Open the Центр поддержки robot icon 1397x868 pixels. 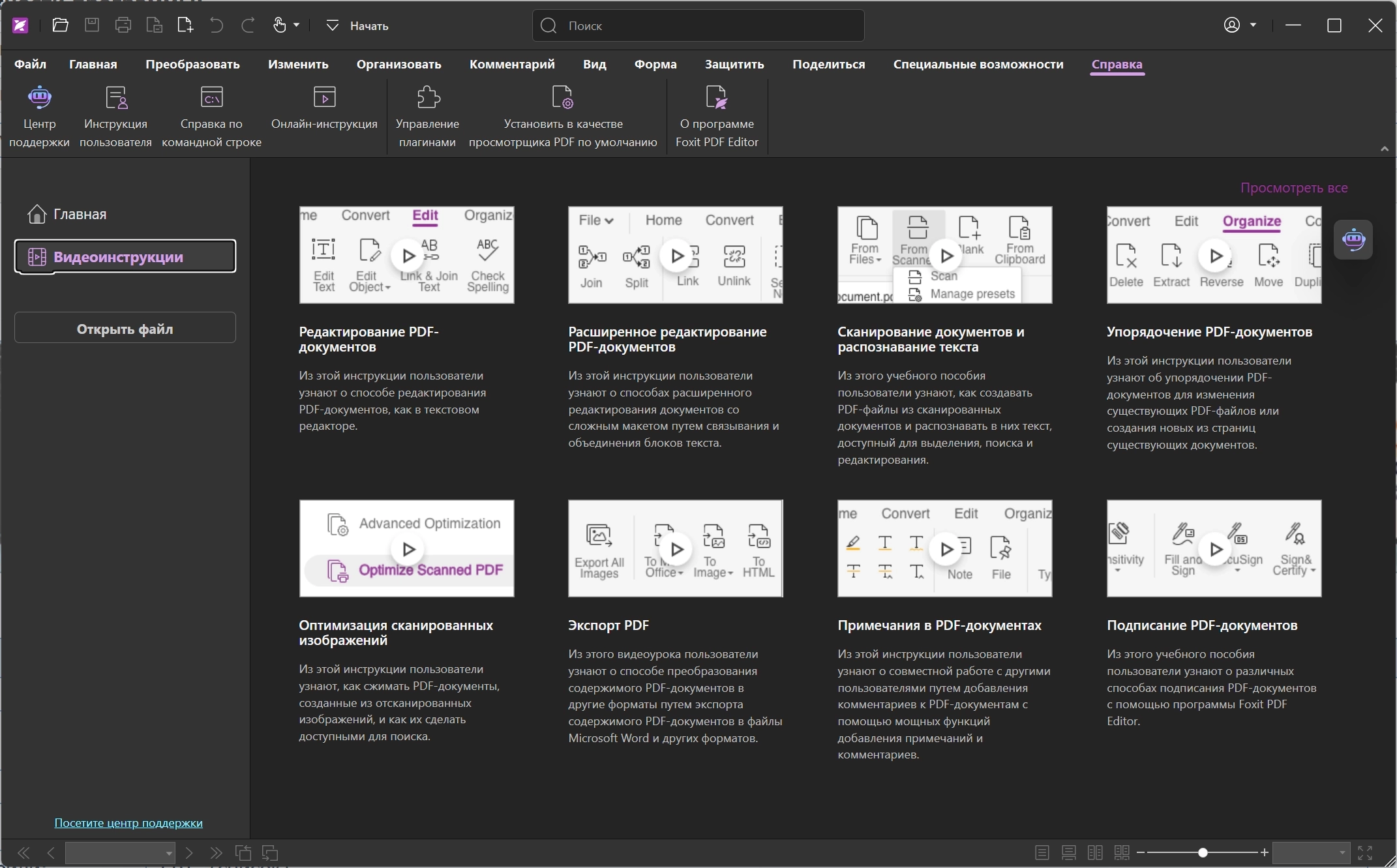click(39, 97)
